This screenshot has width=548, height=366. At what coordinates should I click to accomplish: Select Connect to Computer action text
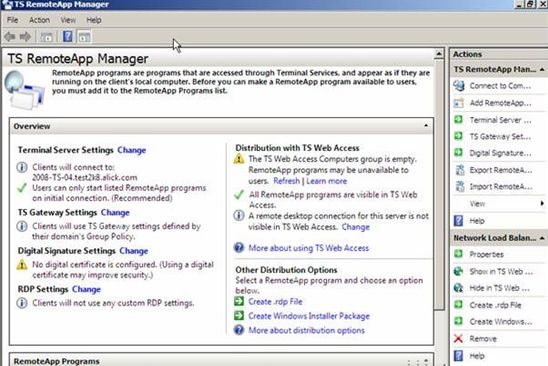[500, 86]
